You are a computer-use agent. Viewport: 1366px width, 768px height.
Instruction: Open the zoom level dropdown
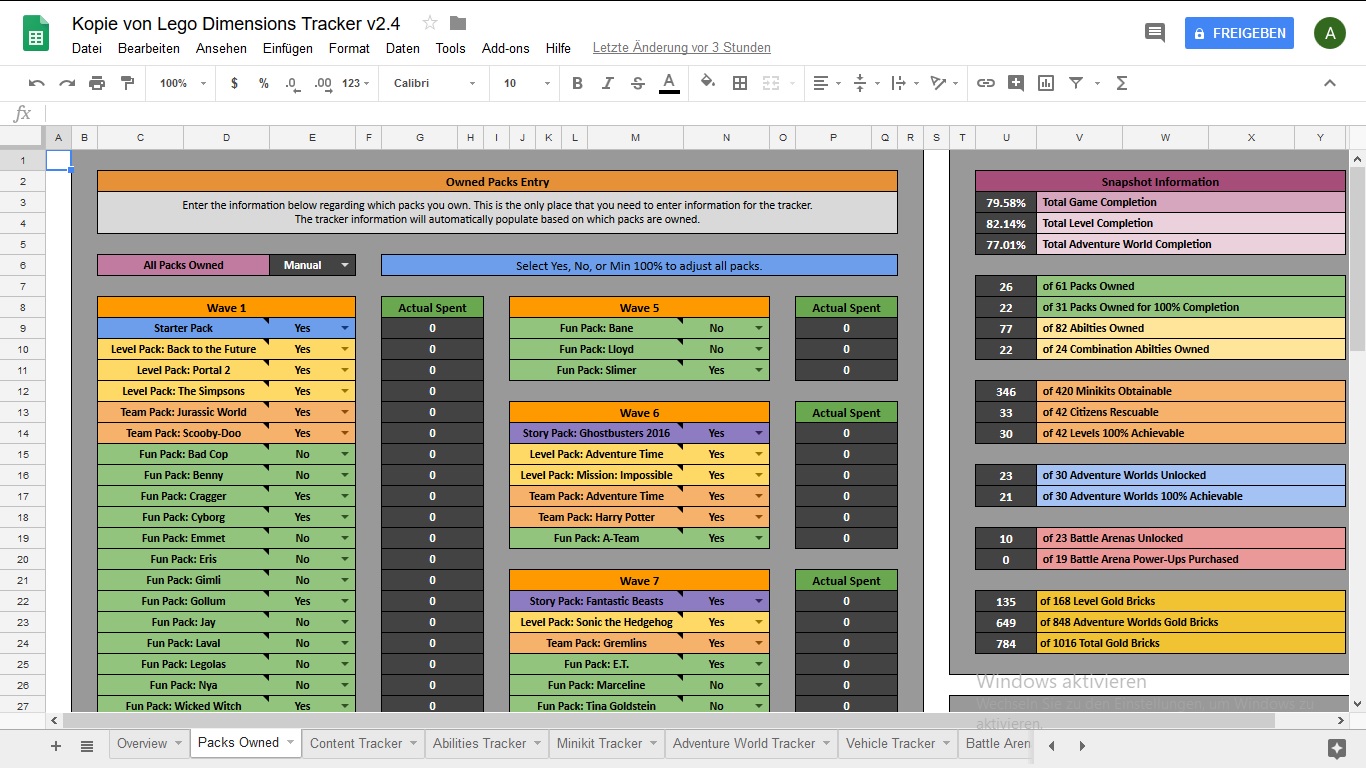pos(183,83)
